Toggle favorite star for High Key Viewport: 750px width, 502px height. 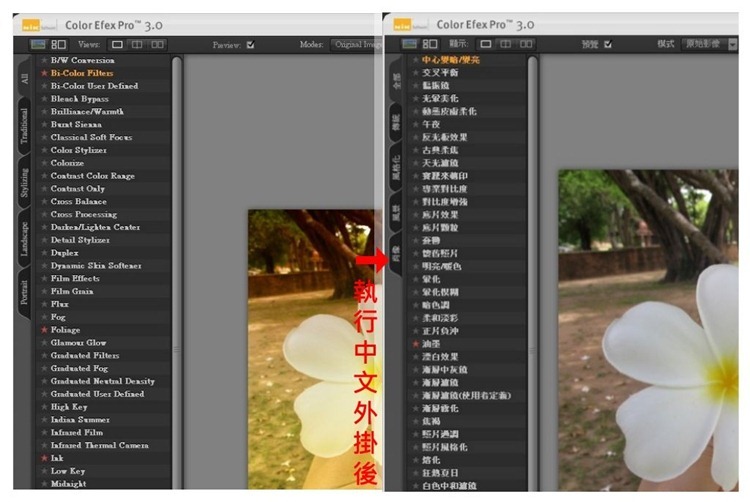coord(44,407)
